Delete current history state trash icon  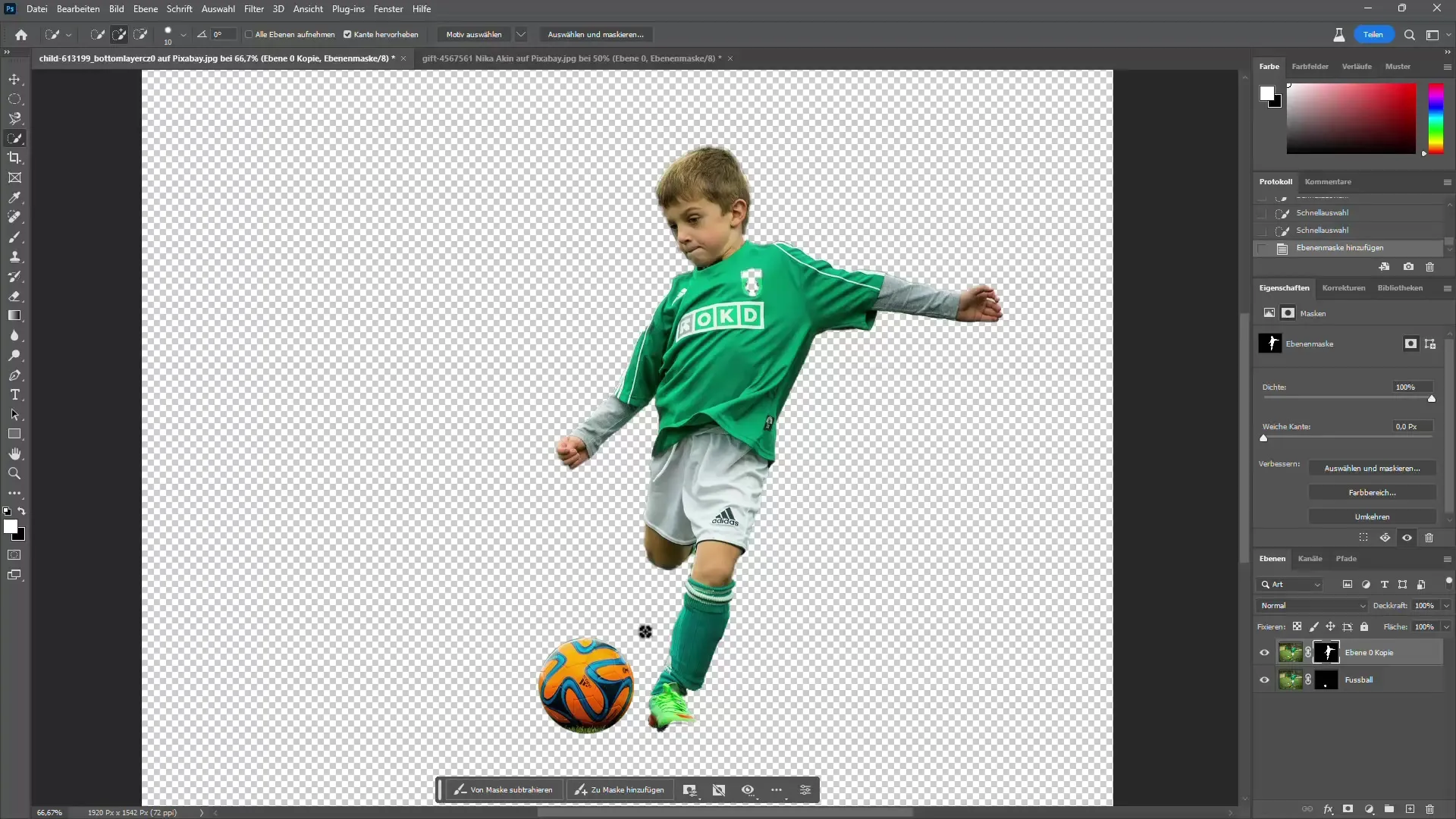click(1429, 267)
